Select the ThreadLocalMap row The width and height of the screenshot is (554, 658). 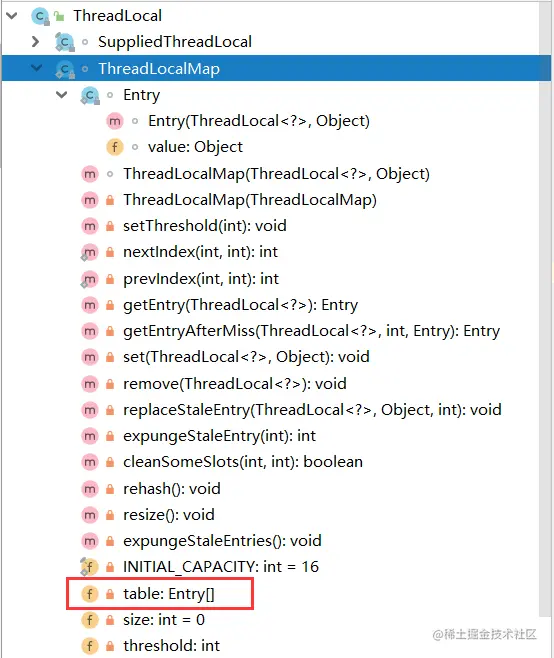click(276, 68)
